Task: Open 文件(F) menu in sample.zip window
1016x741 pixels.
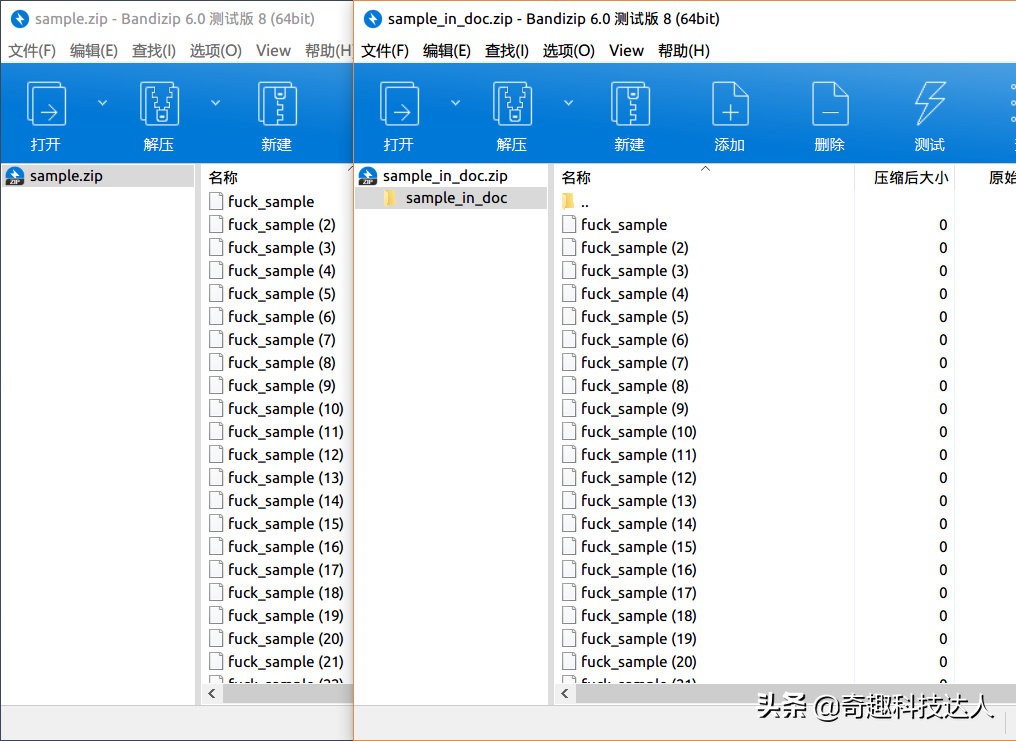Action: click(32, 51)
